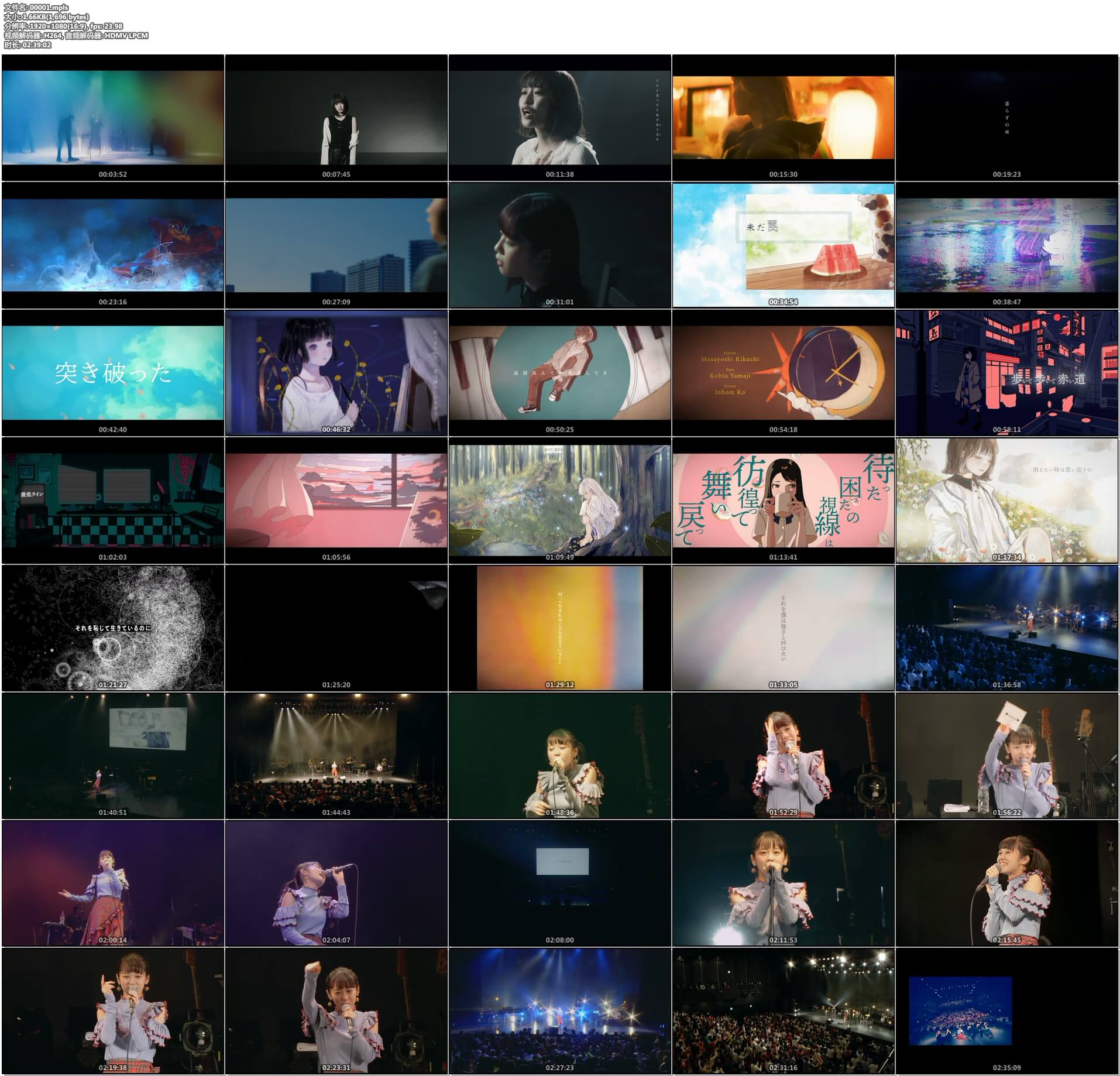The width and height of the screenshot is (1120, 1076).
Task: Select the orange lantern frame at 00:15:30
Action: [784, 117]
